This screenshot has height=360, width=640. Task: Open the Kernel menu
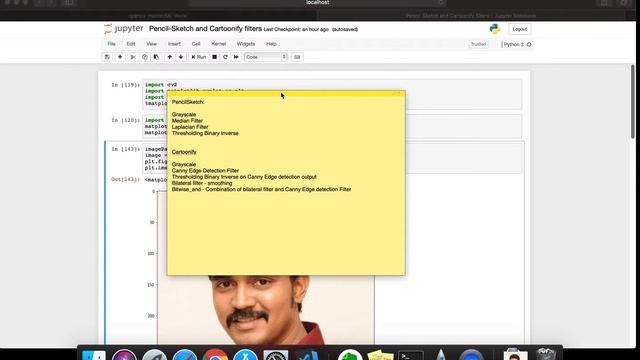[x=218, y=44]
